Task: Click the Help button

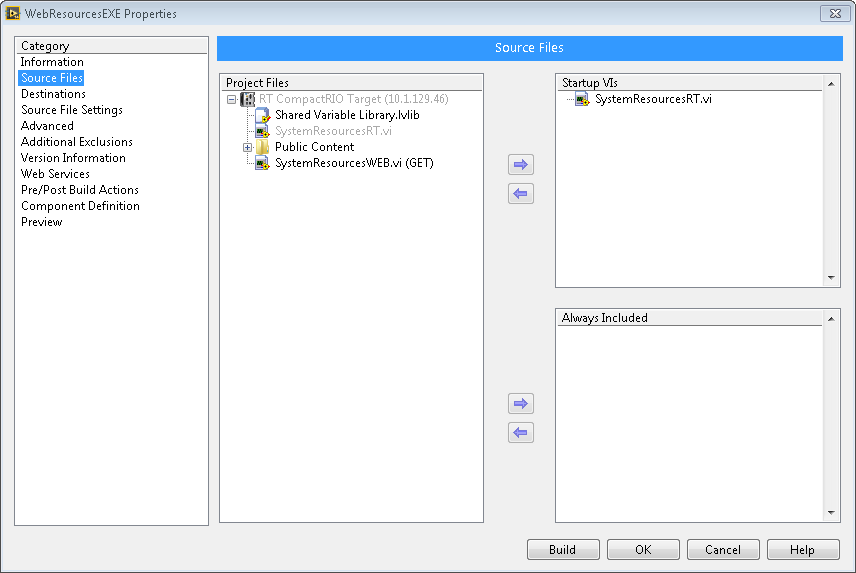Action: pyautogui.click(x=802, y=550)
